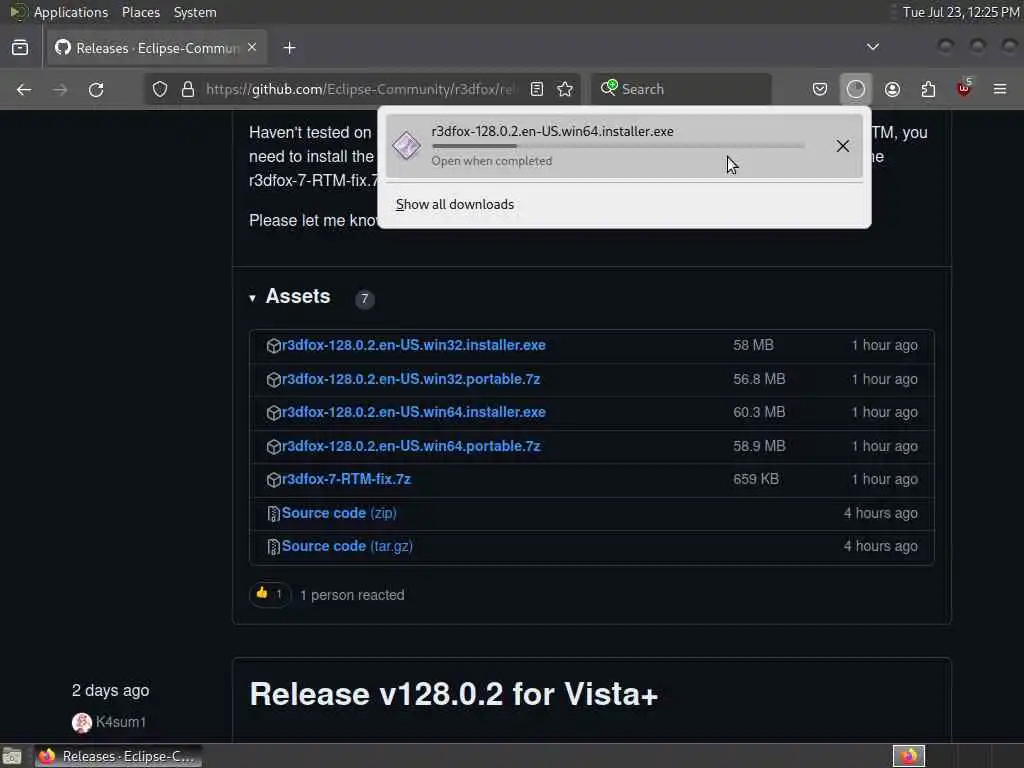Viewport: 1024px width, 768px height.
Task: Click the address bar URL field
Action: [x=361, y=89]
